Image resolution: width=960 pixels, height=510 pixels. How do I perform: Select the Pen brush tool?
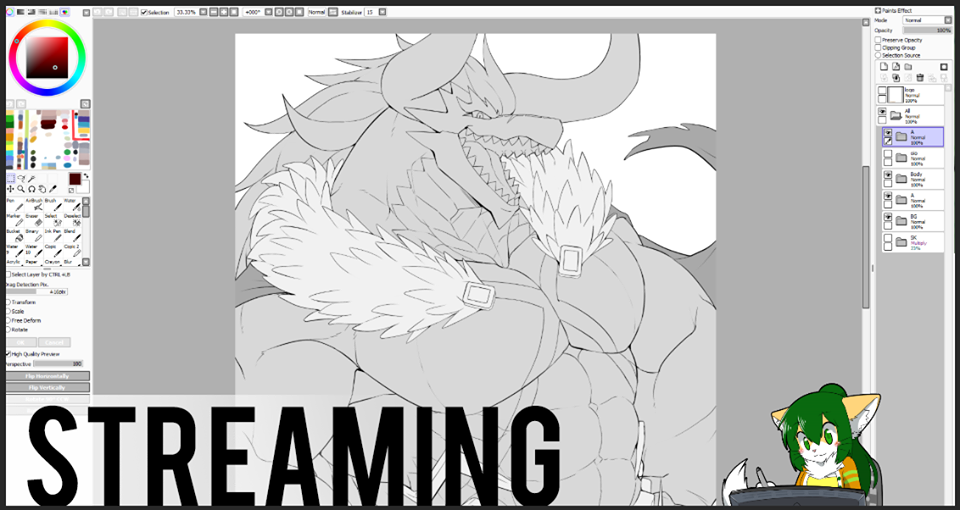tap(15, 205)
